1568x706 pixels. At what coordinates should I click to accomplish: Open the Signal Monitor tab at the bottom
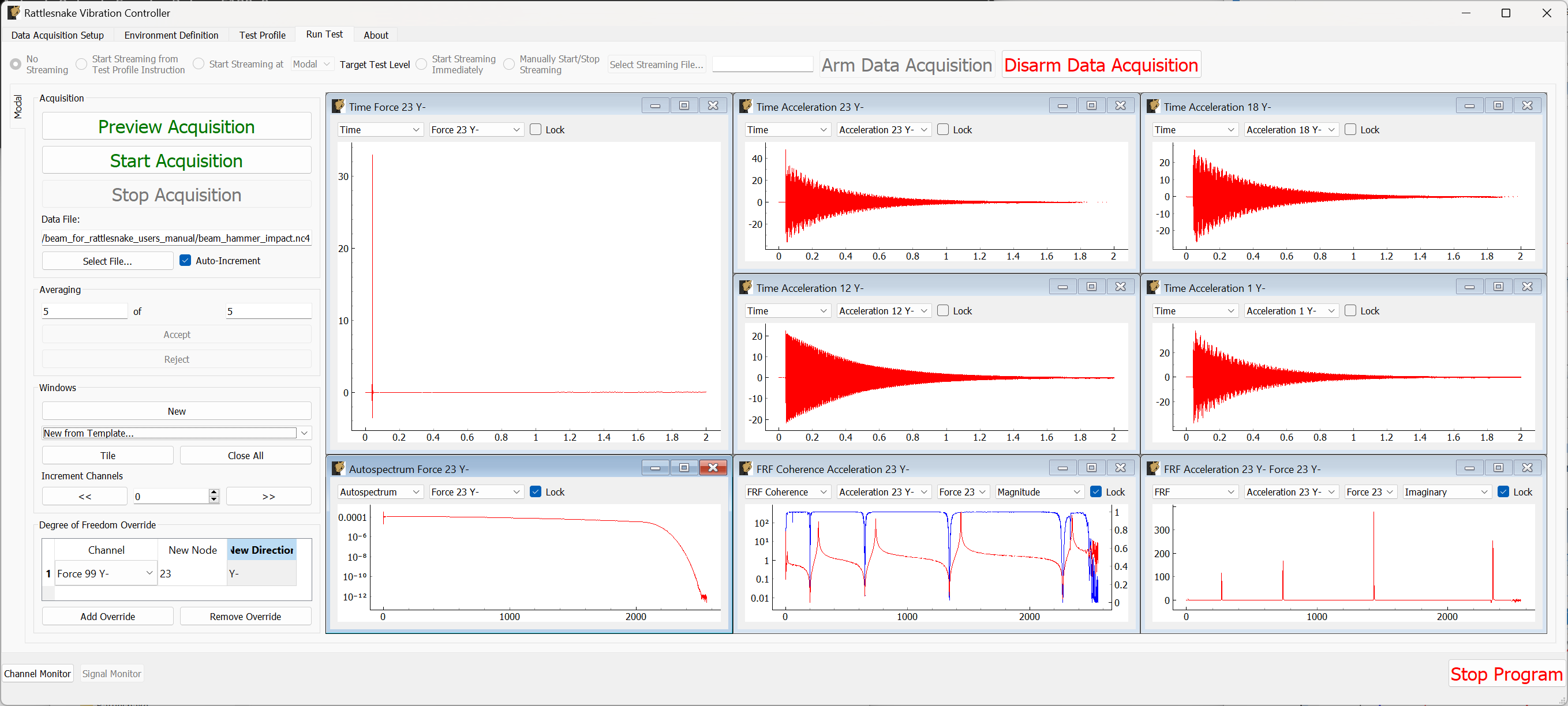[111, 673]
